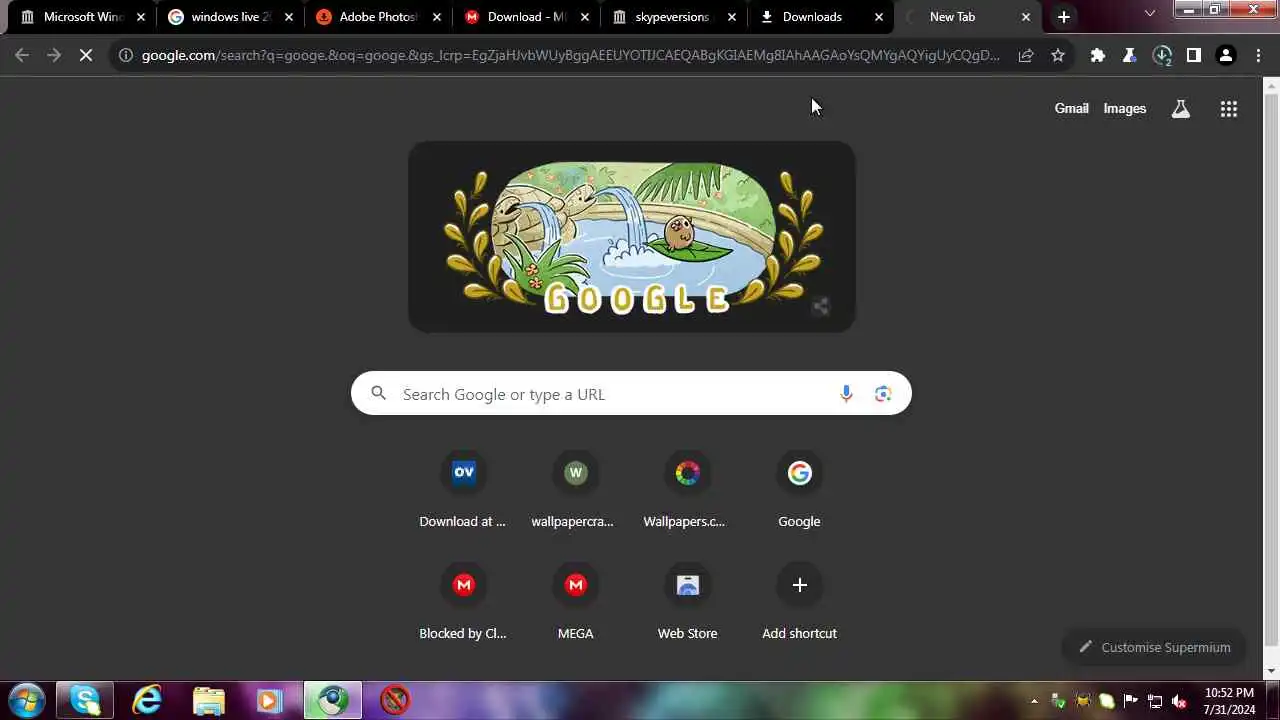Launch Internet Explorer from the taskbar
This screenshot has height=720, width=1280.
point(147,700)
